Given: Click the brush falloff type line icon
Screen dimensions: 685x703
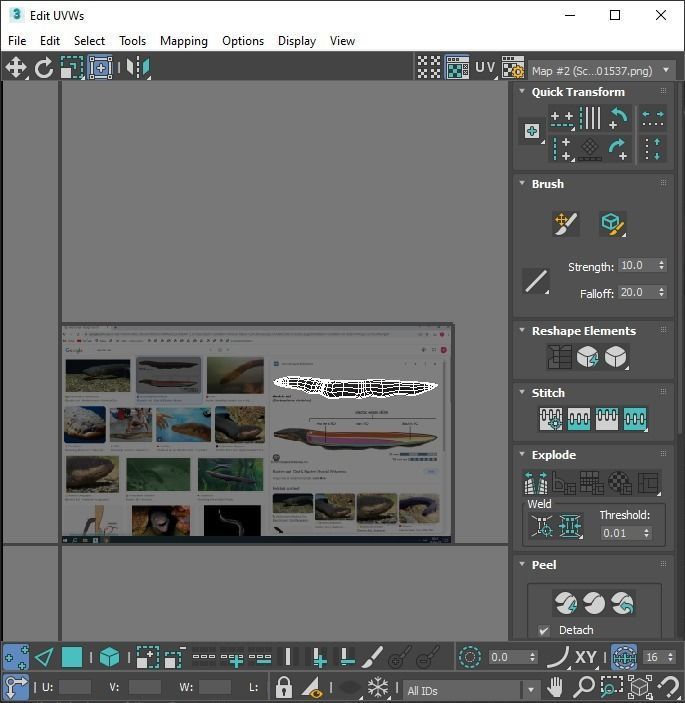Looking at the screenshot, I should [x=536, y=281].
